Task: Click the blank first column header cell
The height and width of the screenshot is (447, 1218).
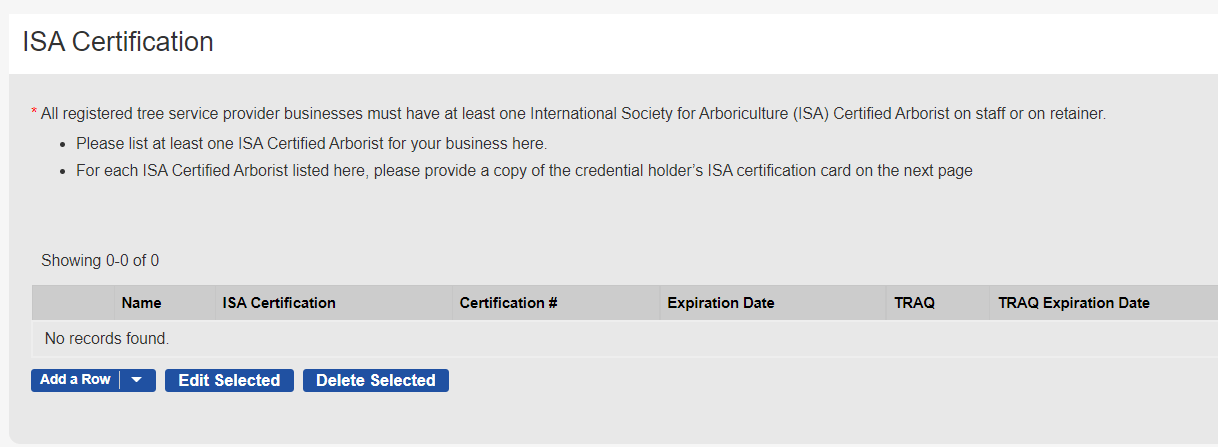Action: pyautogui.click(x=73, y=303)
